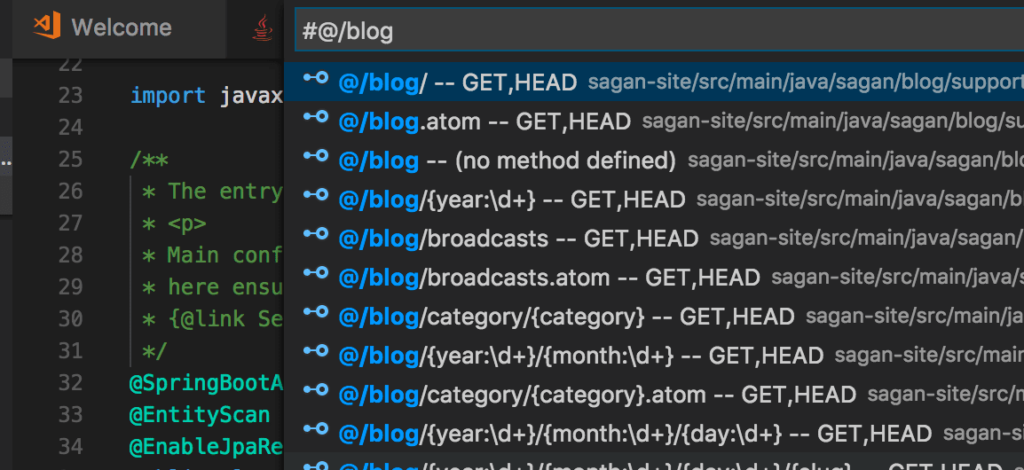
Task: Click line number 28 in the gutter
Action: 70,254
